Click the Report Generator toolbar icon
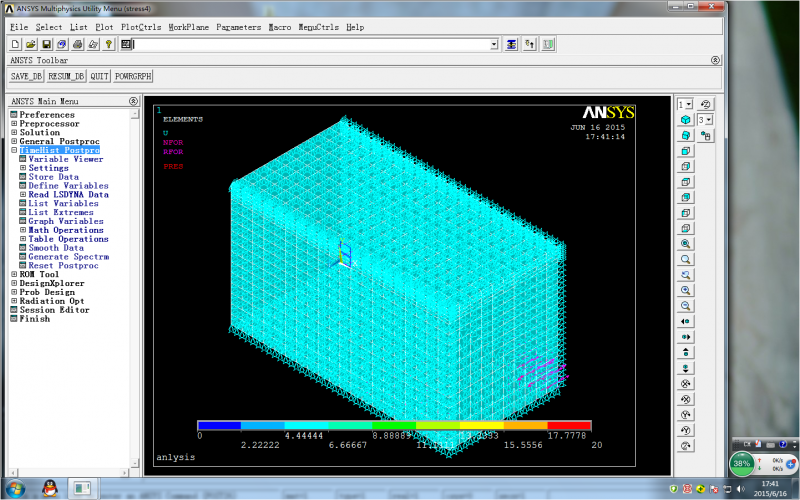The image size is (800, 500). (x=93, y=44)
